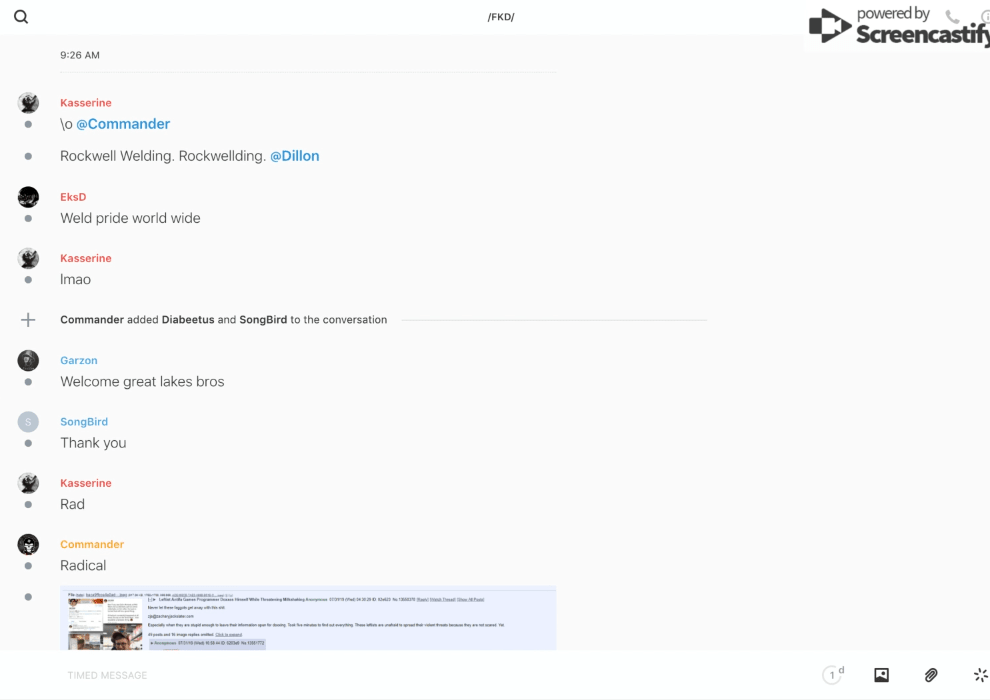Attach a file using paperclip icon
Screen dimensions: 990x700
click(931, 675)
